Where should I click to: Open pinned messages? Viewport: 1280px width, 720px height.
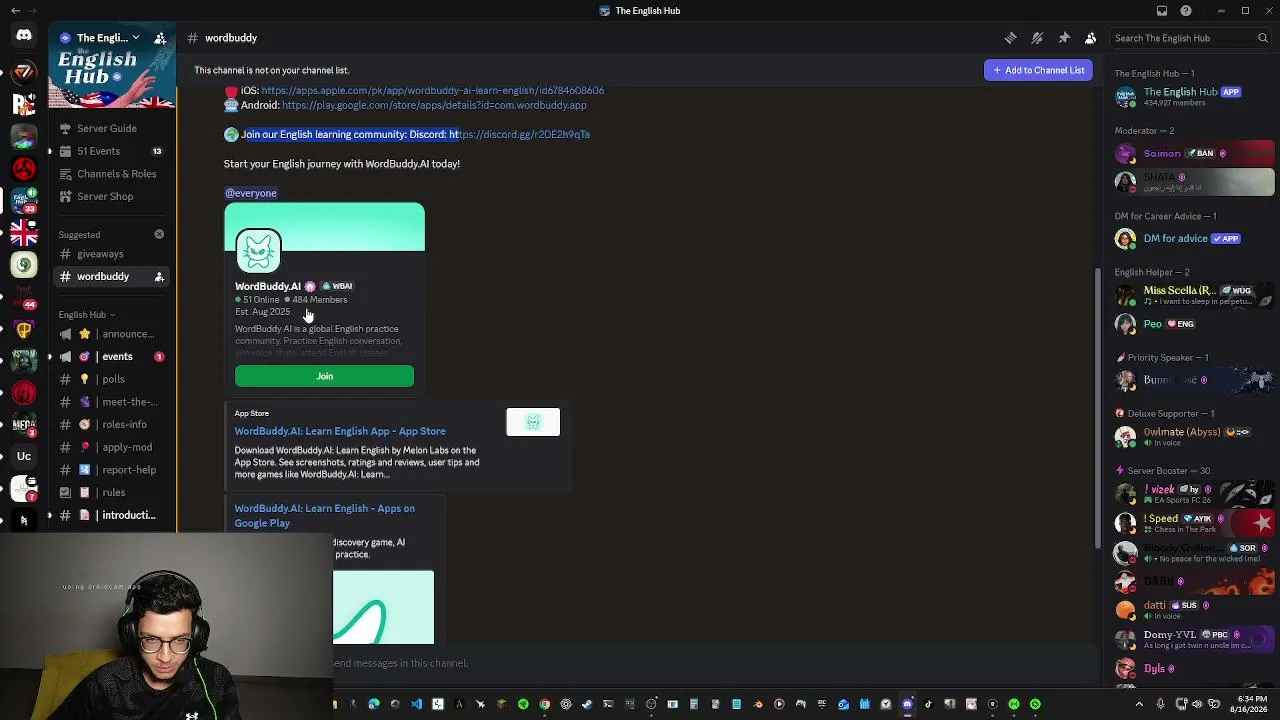pos(1064,38)
